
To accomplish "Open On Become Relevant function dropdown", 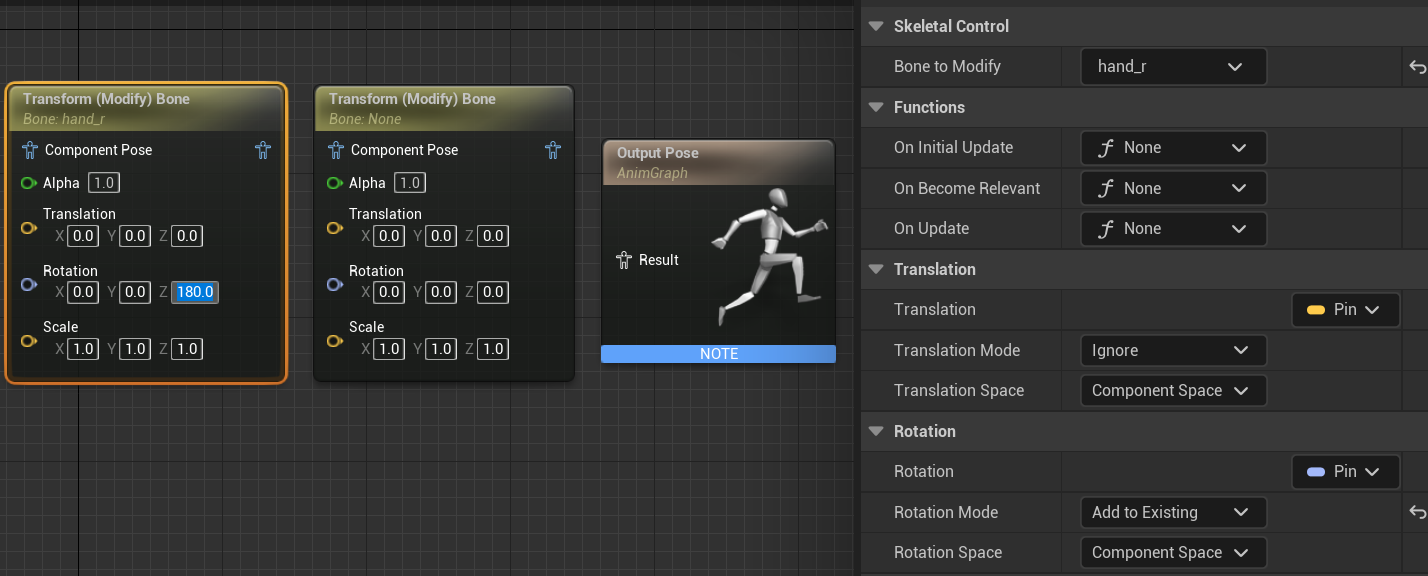I will (1174, 188).
